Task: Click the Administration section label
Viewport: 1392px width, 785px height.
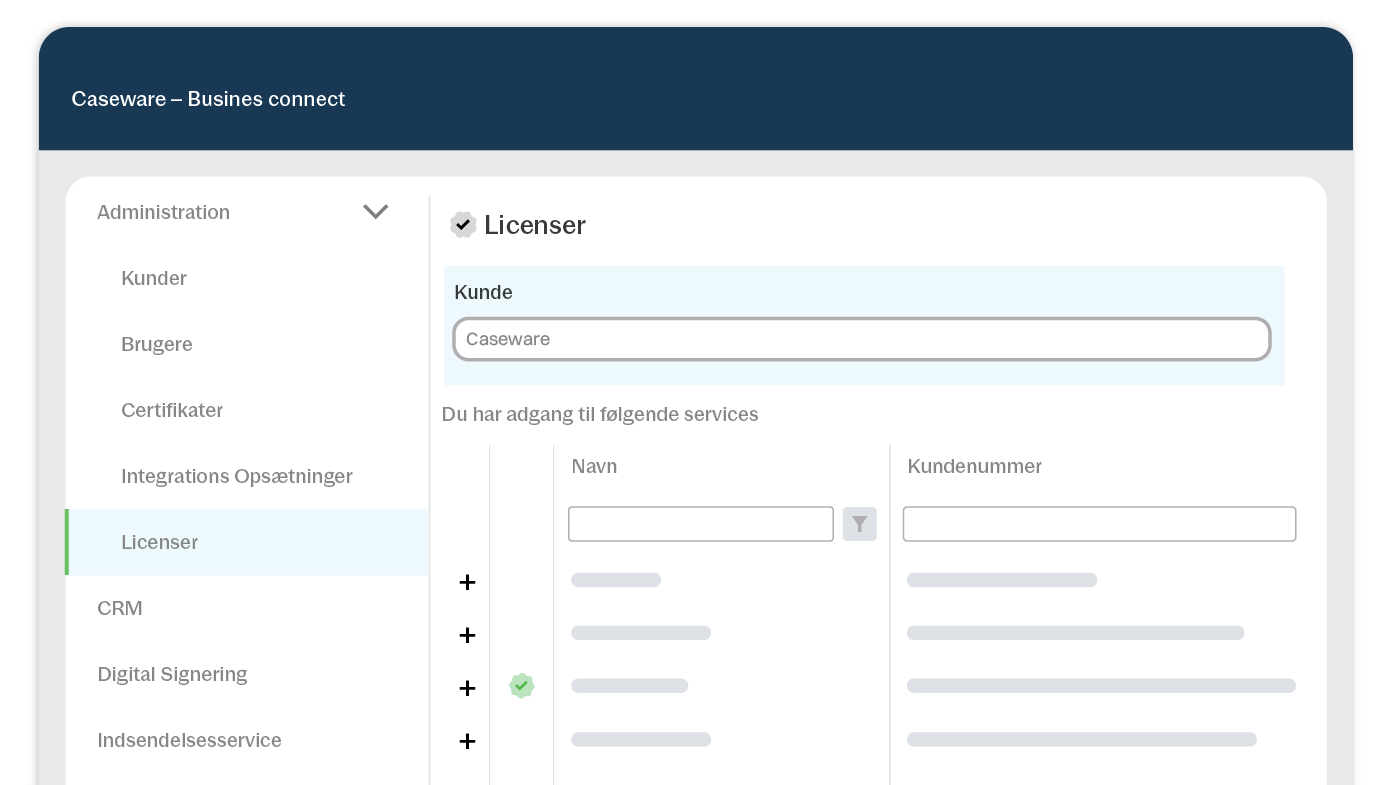Action: coord(163,212)
